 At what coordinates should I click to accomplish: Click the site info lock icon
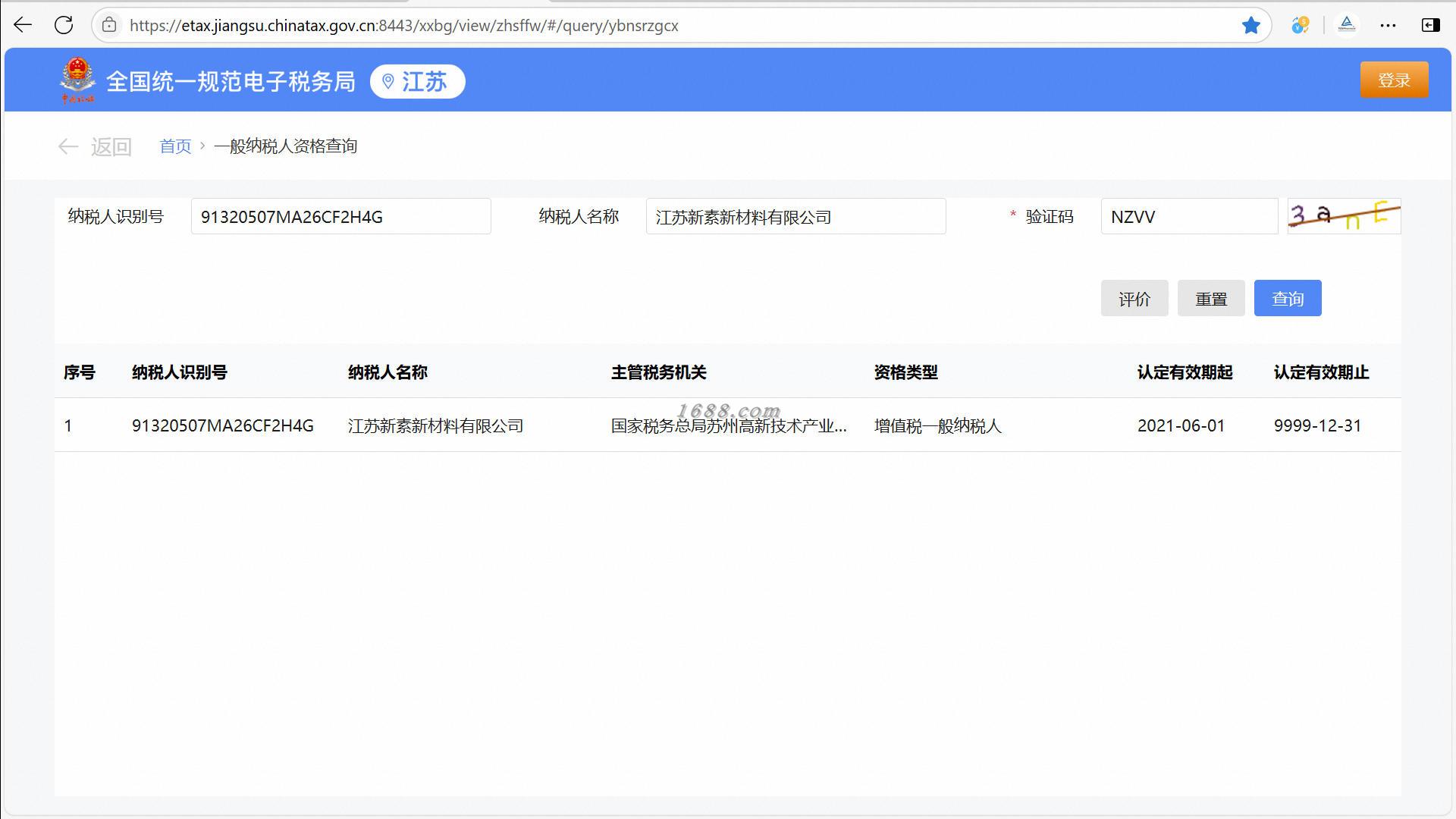[109, 25]
